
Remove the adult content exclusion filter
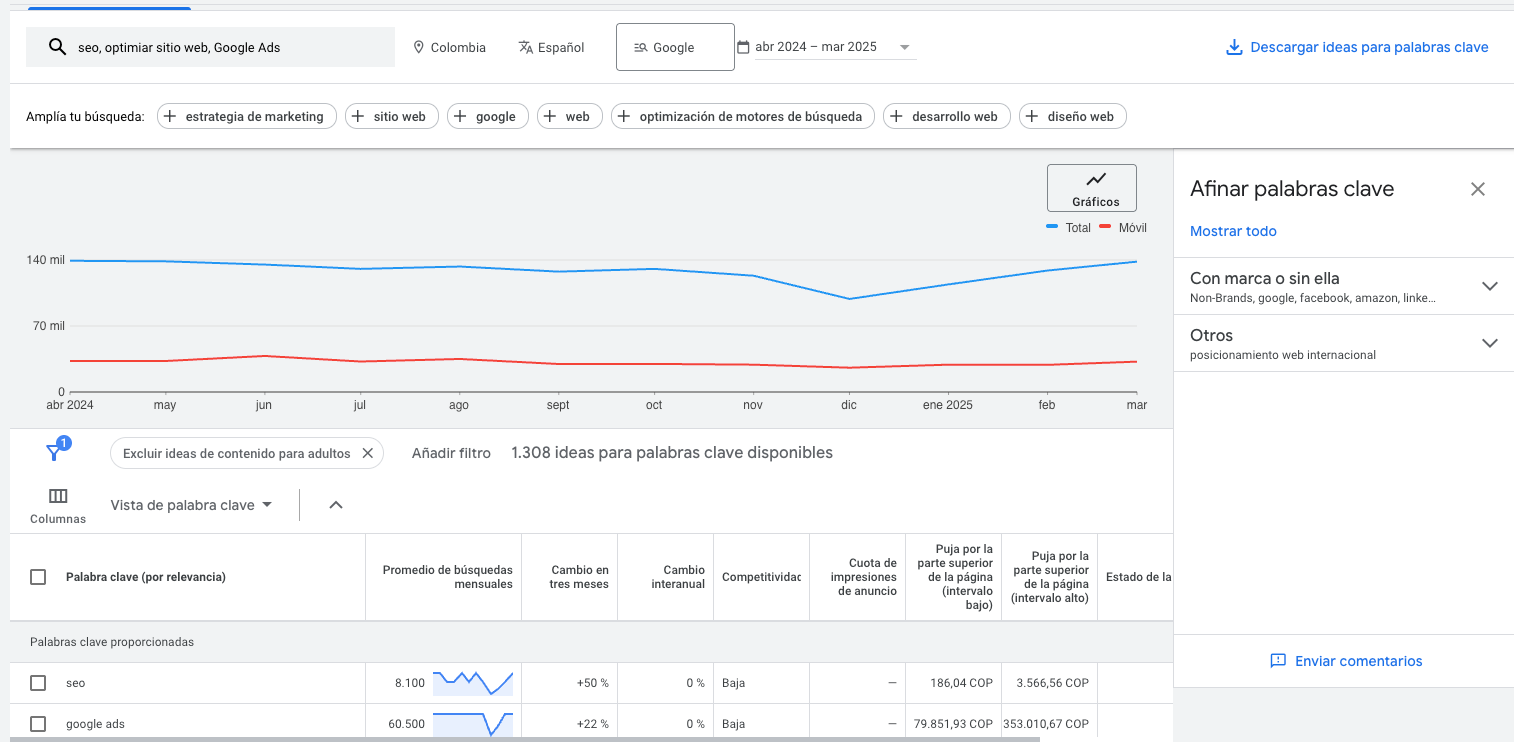367,453
